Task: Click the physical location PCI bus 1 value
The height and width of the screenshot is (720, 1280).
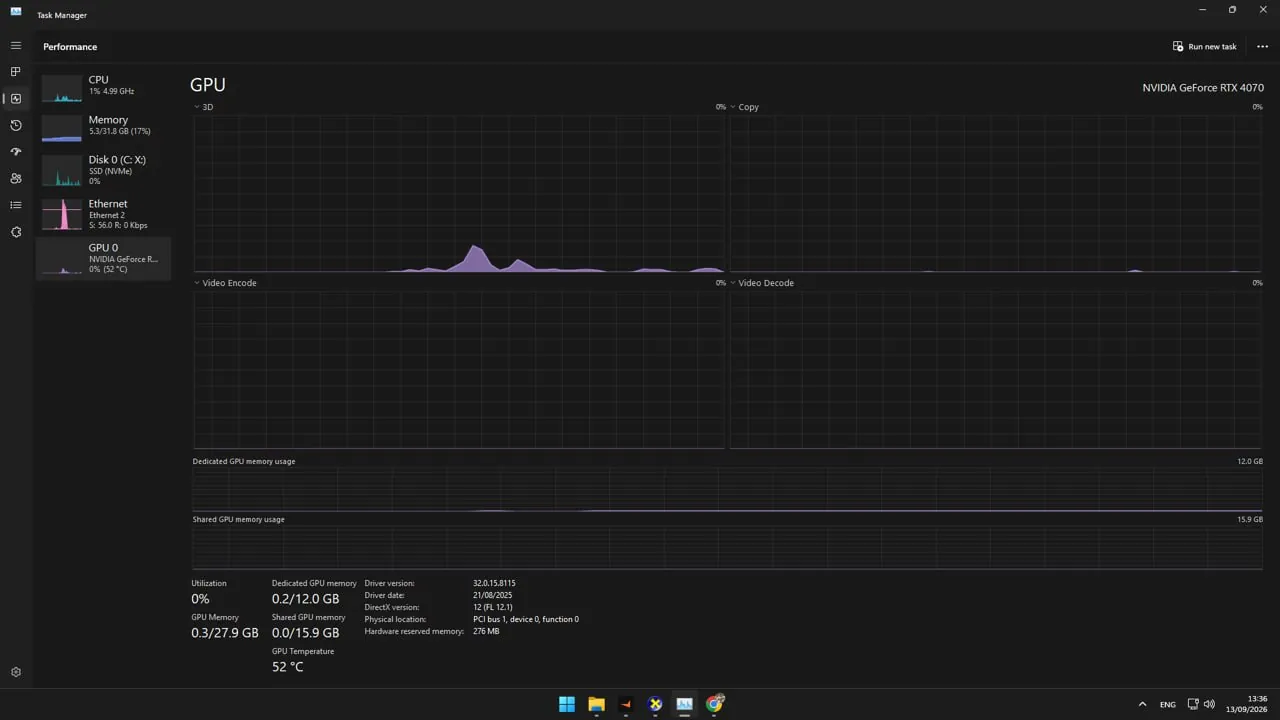Action: click(x=526, y=619)
